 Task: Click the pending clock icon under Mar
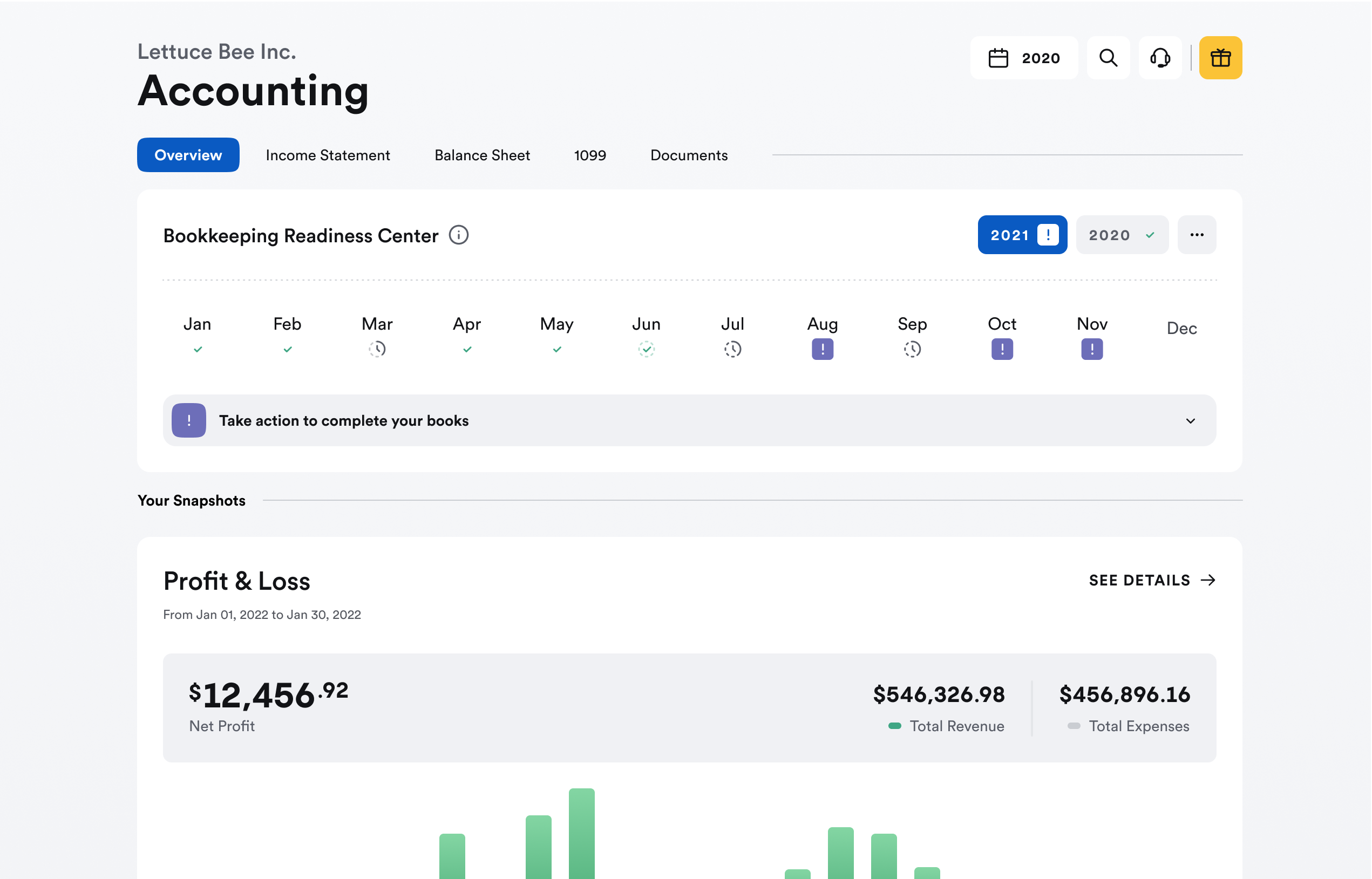pyautogui.click(x=377, y=349)
